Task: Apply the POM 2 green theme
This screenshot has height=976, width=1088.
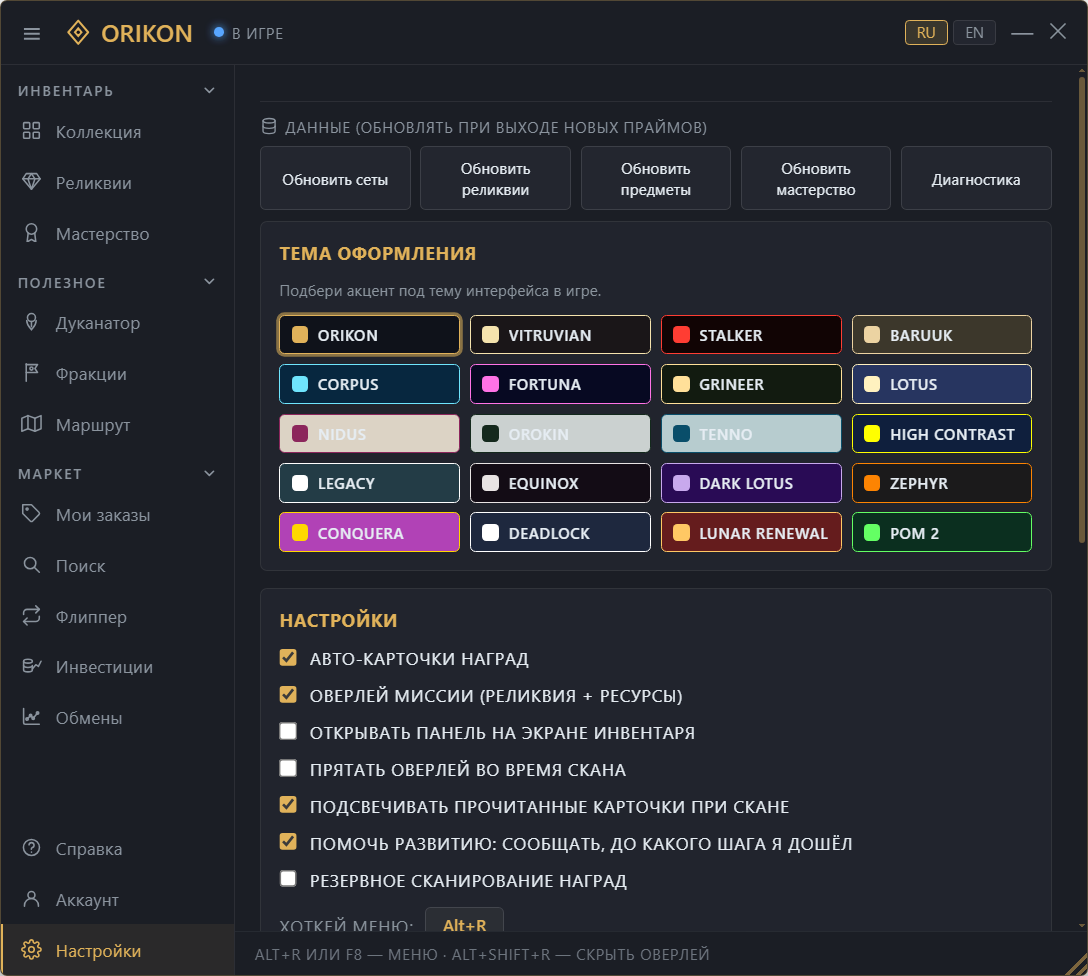Action: pos(942,532)
